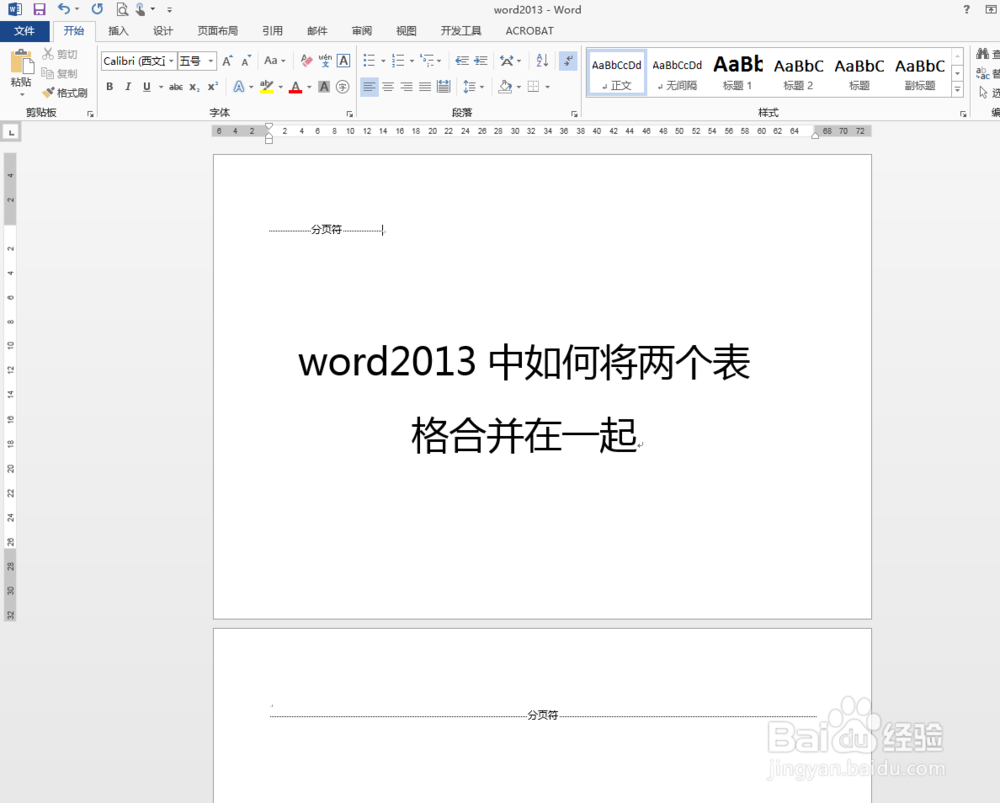The width and height of the screenshot is (1000, 803).
Task: Justify the paragraph text
Action: click(425, 87)
